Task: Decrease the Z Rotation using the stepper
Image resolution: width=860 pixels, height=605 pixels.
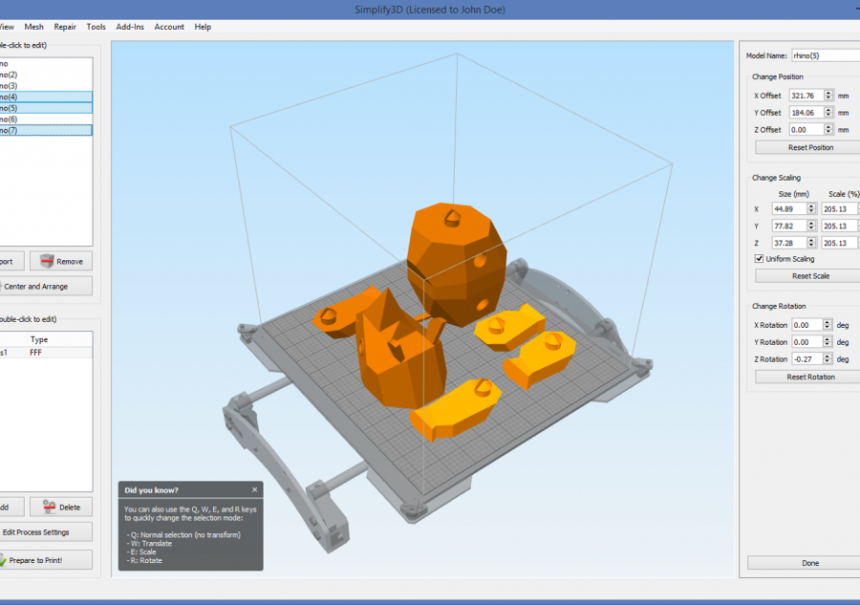Action: click(x=828, y=361)
